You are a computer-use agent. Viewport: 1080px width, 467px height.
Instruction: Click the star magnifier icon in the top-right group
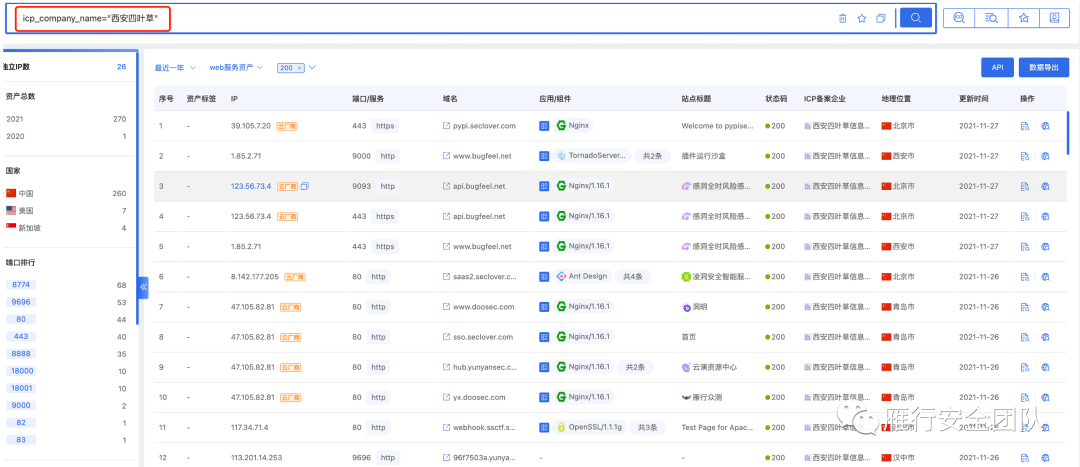tap(1024, 18)
